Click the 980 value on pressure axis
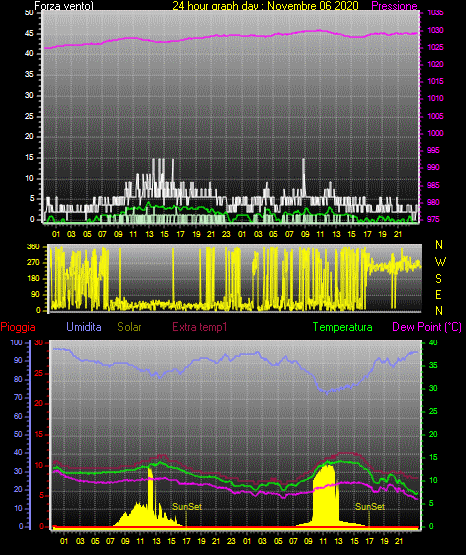This screenshot has height=555, width=466. point(433,202)
